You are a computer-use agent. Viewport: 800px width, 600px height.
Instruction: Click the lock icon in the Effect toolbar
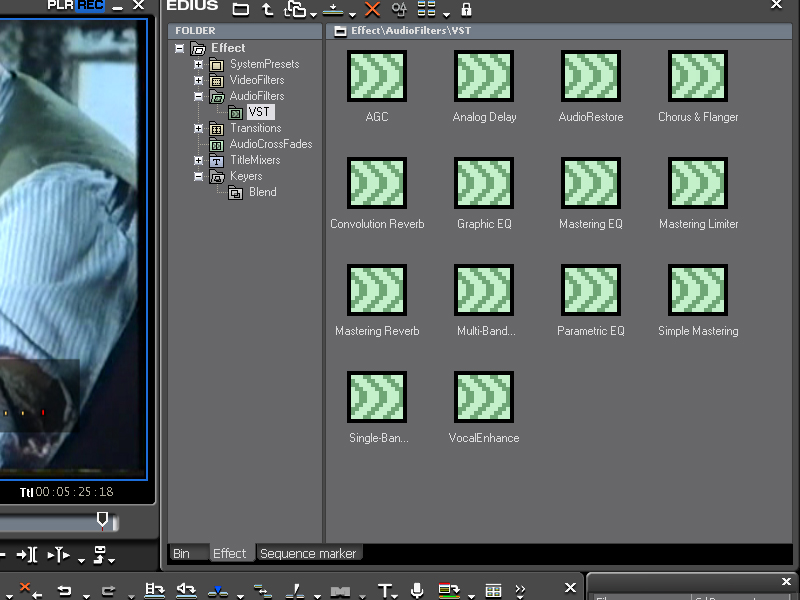466,10
